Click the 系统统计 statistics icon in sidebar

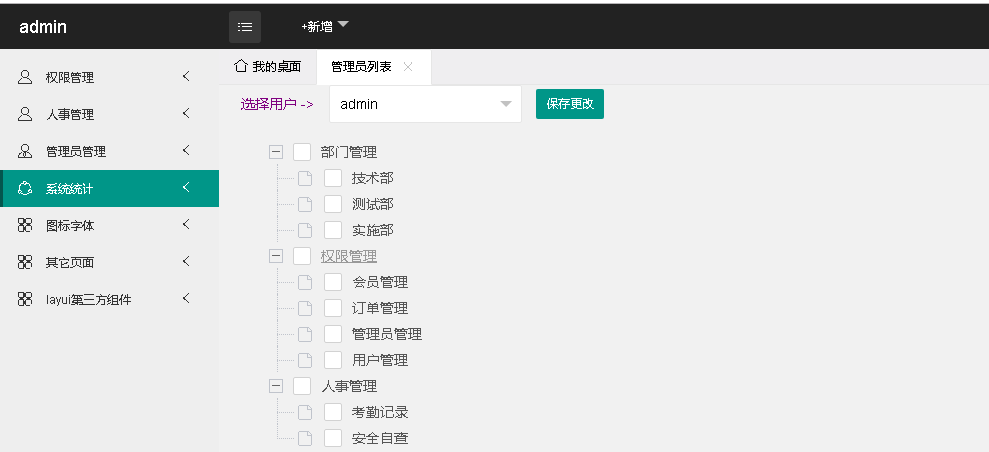(25, 188)
